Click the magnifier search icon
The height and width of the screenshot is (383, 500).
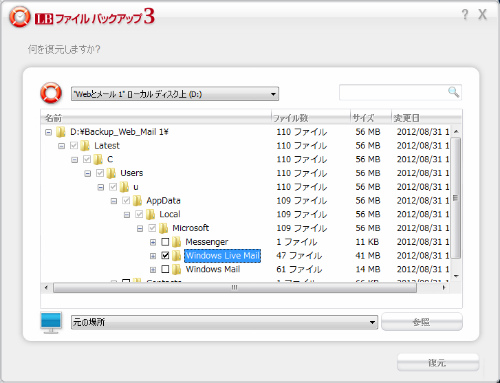[453, 92]
